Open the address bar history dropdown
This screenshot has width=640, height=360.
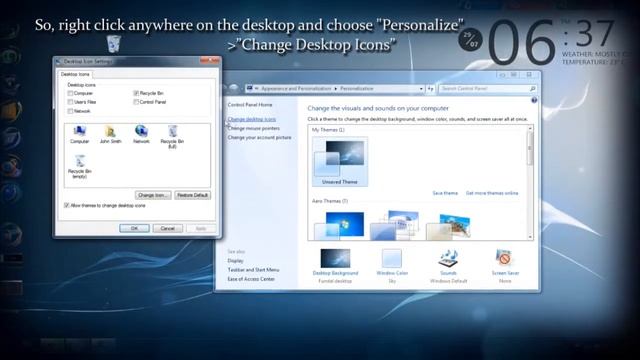click(421, 89)
